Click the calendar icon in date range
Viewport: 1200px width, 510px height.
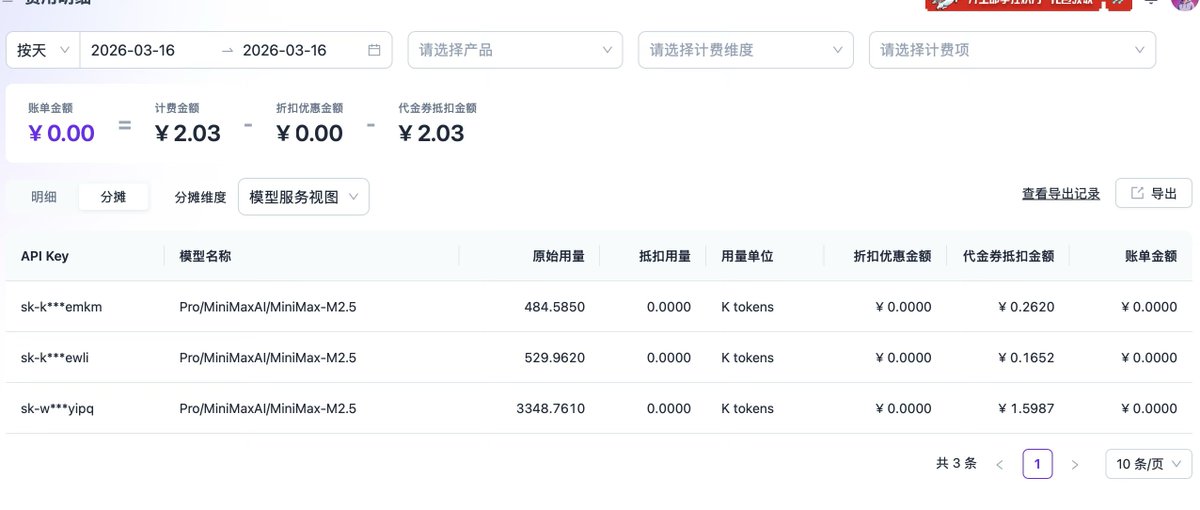click(x=374, y=50)
